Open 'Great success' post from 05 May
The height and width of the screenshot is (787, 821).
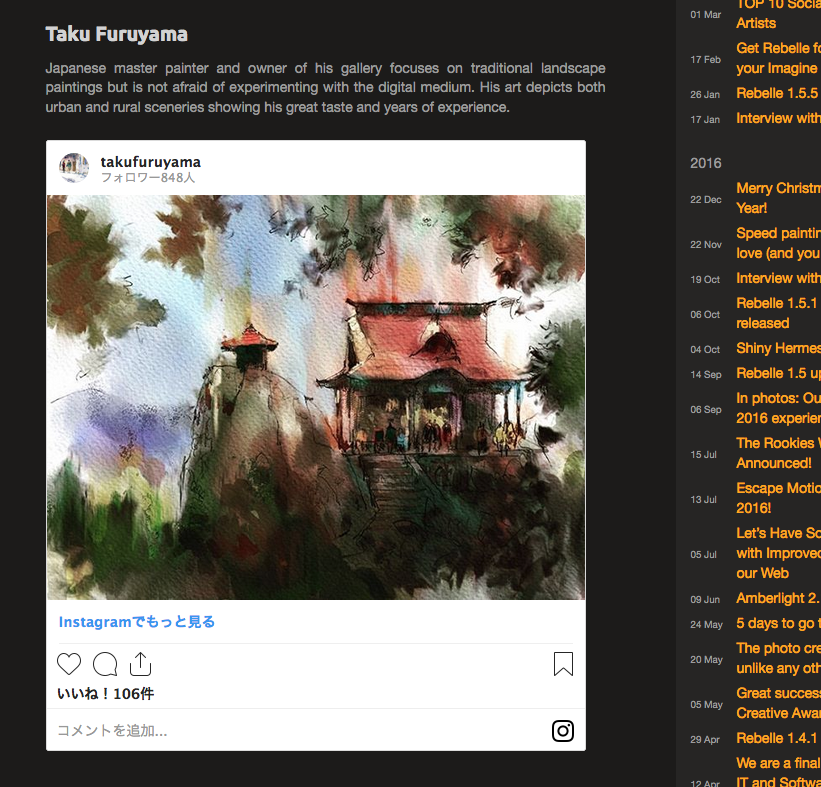click(778, 703)
